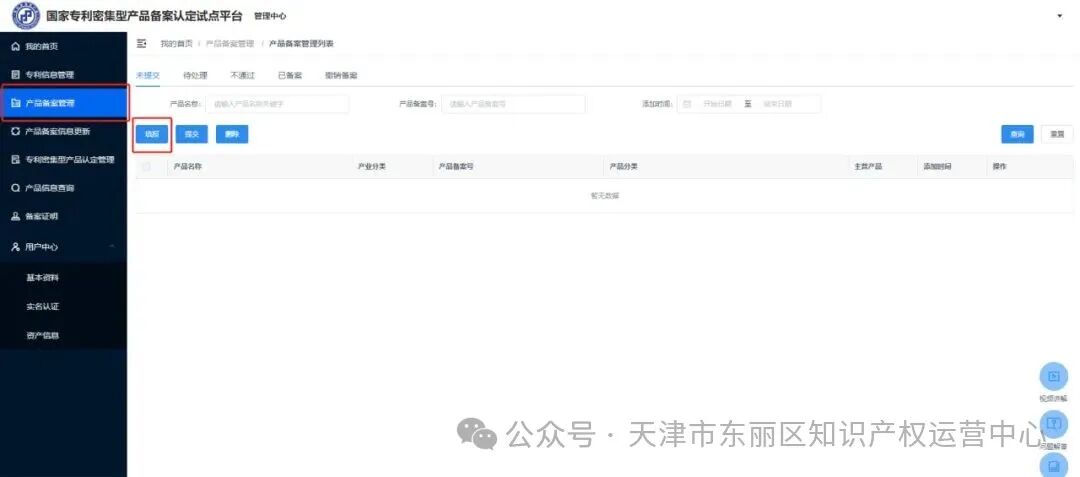This screenshot has height=477, width=1080.
Task: Click the document icon beside 专利信息管理
Action: [x=16, y=74]
